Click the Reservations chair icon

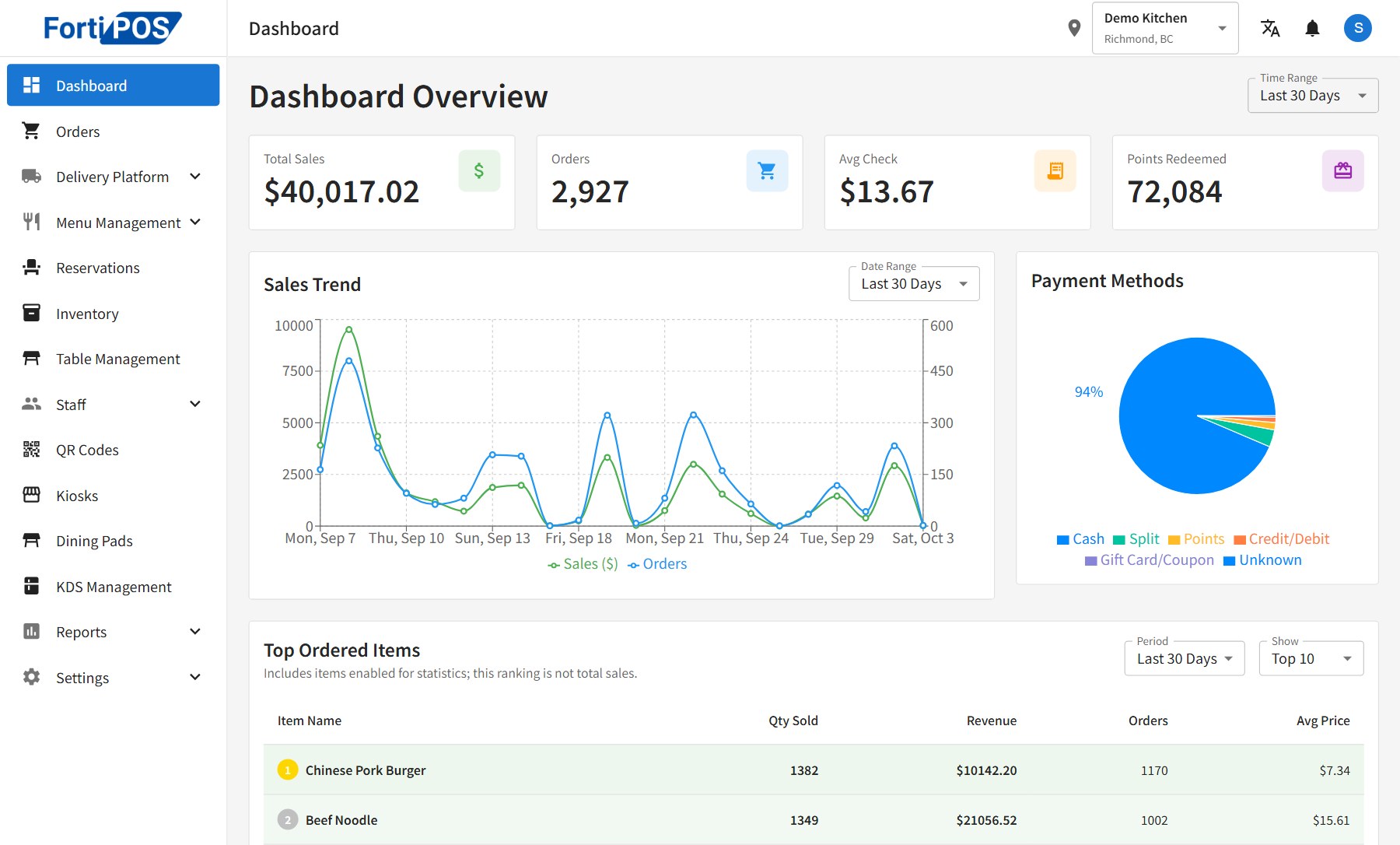tap(31, 267)
